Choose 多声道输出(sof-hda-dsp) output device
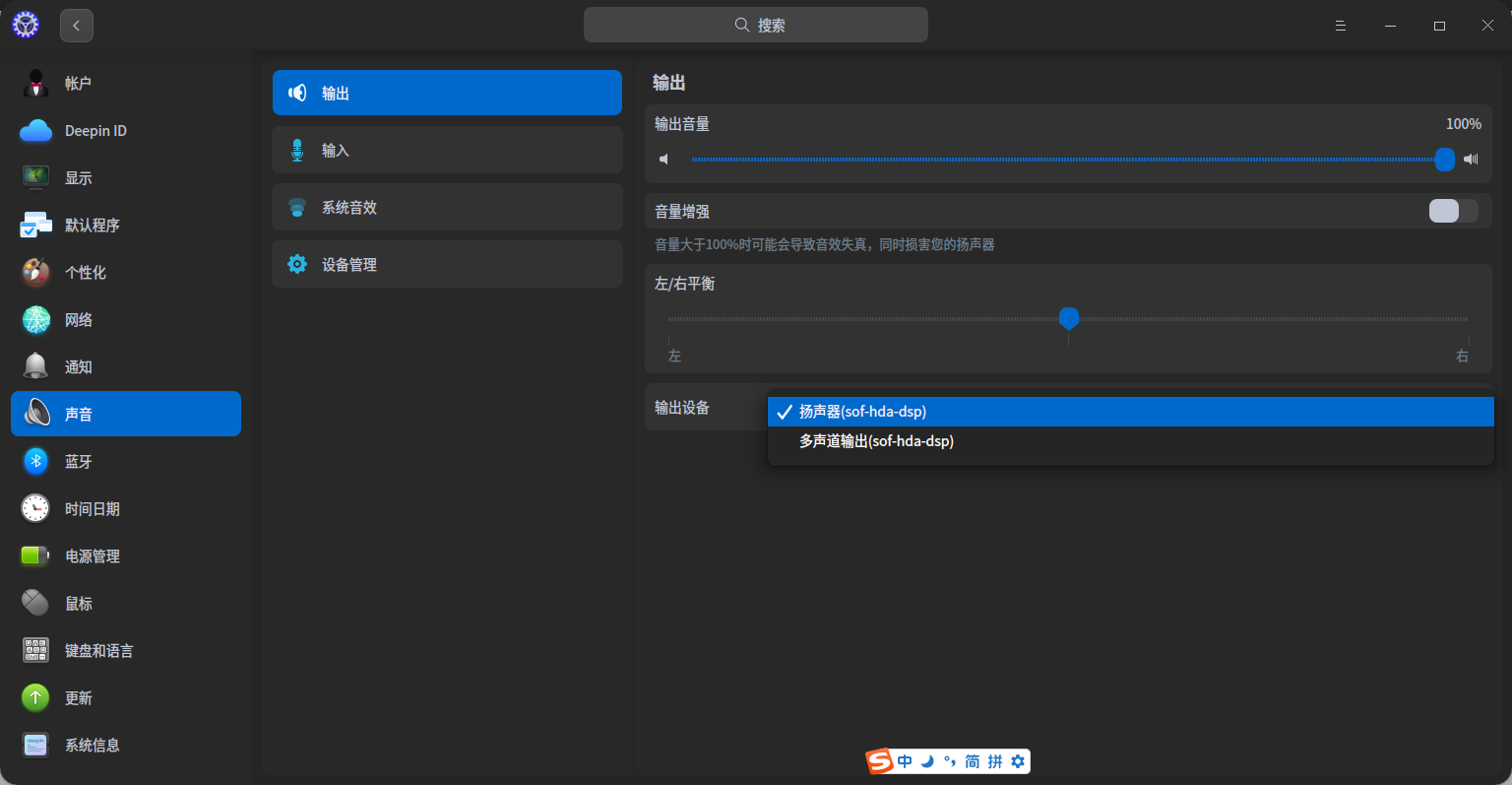This screenshot has width=1512, height=785. [1130, 441]
